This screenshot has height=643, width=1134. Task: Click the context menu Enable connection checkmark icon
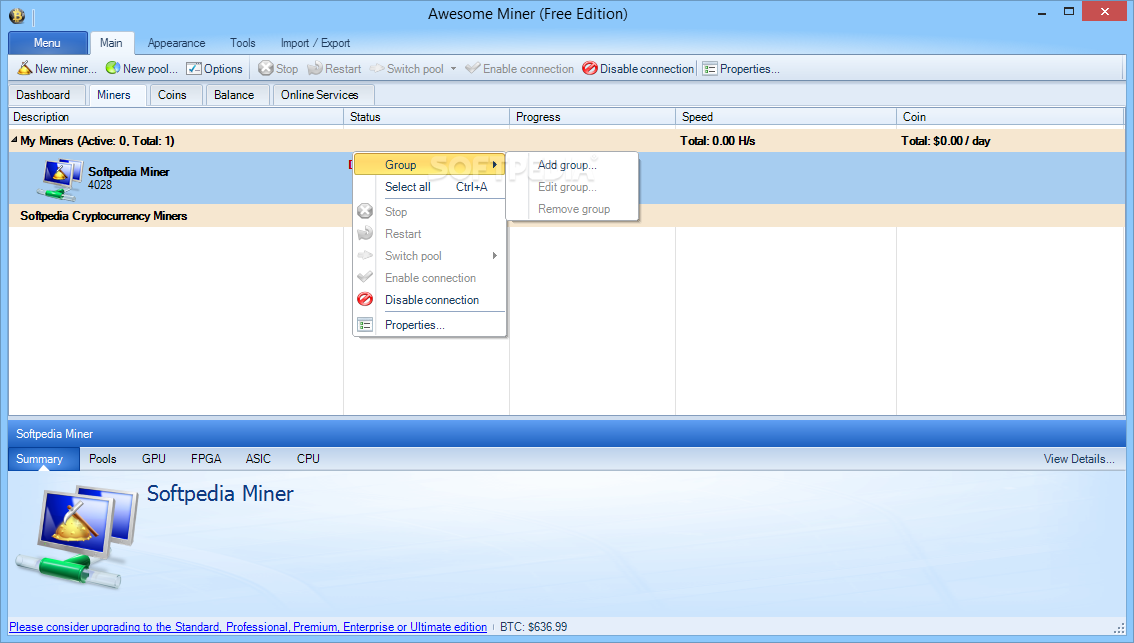(x=365, y=277)
